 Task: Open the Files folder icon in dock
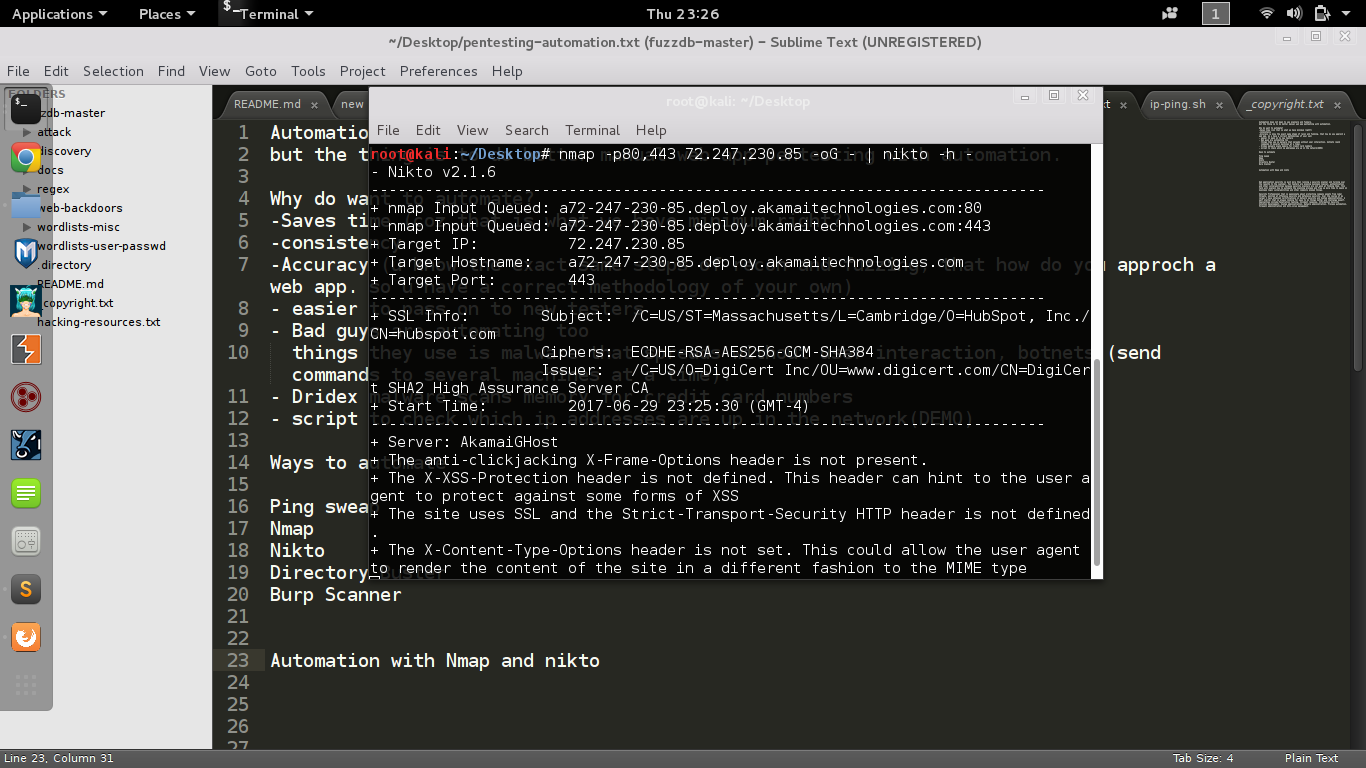pyautogui.click(x=26, y=206)
